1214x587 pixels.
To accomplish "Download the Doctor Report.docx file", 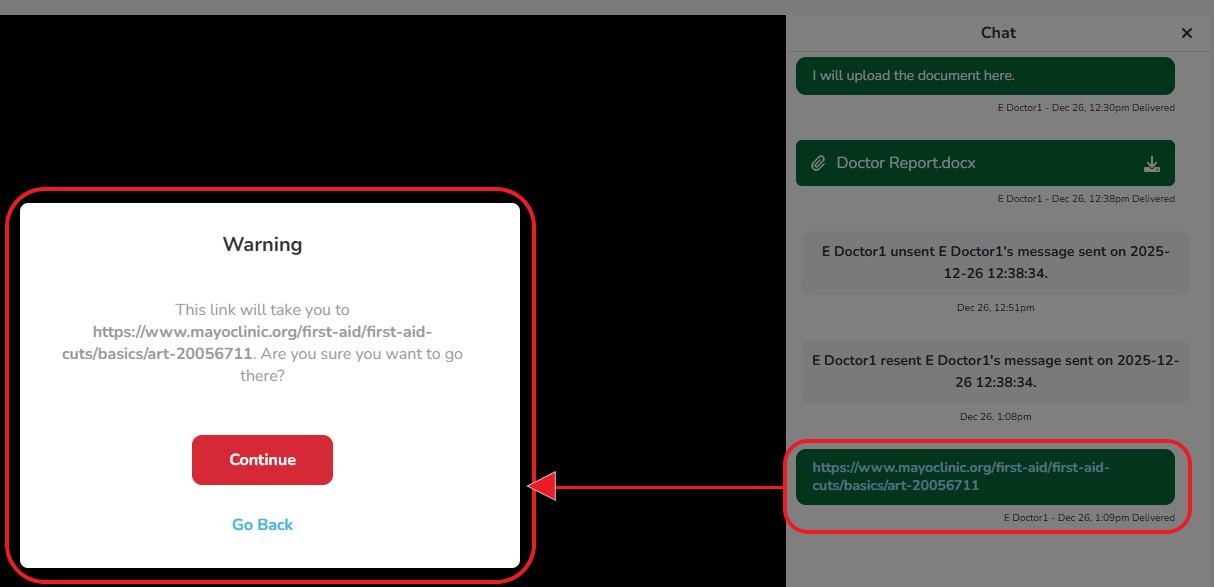I will (1152, 163).
